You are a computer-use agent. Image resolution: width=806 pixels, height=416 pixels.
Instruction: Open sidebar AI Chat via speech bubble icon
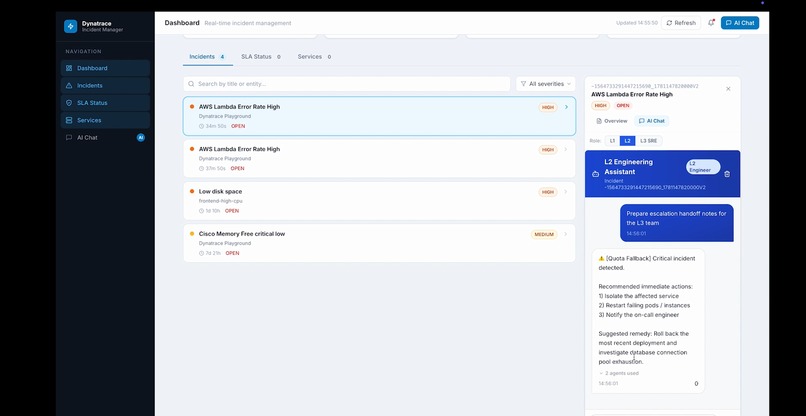(x=69, y=138)
